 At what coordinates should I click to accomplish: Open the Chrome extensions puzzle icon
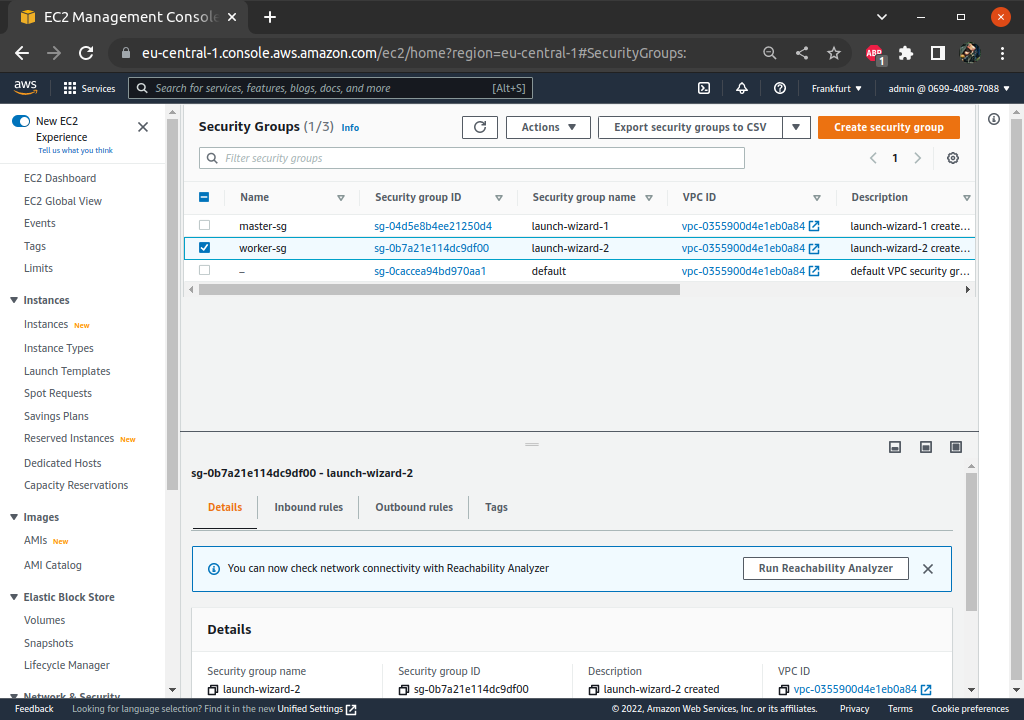pos(906,54)
